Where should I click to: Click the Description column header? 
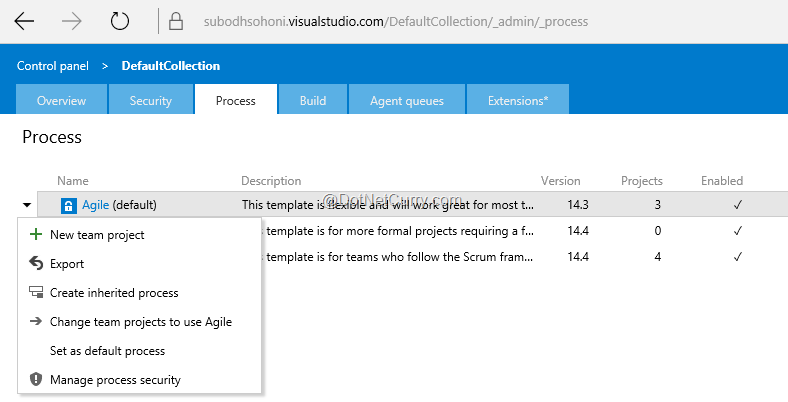(x=271, y=181)
